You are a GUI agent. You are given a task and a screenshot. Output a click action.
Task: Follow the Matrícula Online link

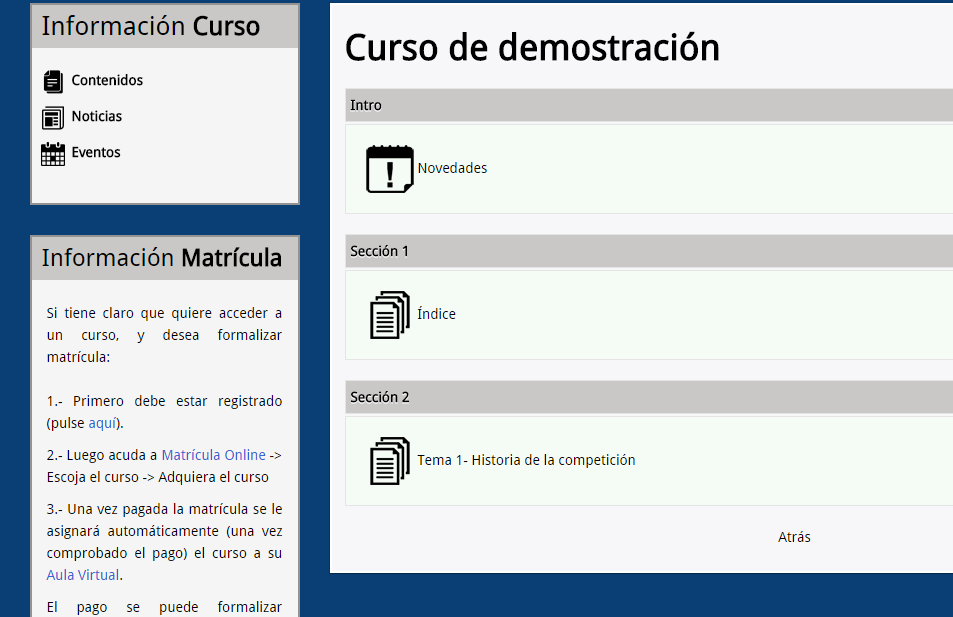[213, 455]
